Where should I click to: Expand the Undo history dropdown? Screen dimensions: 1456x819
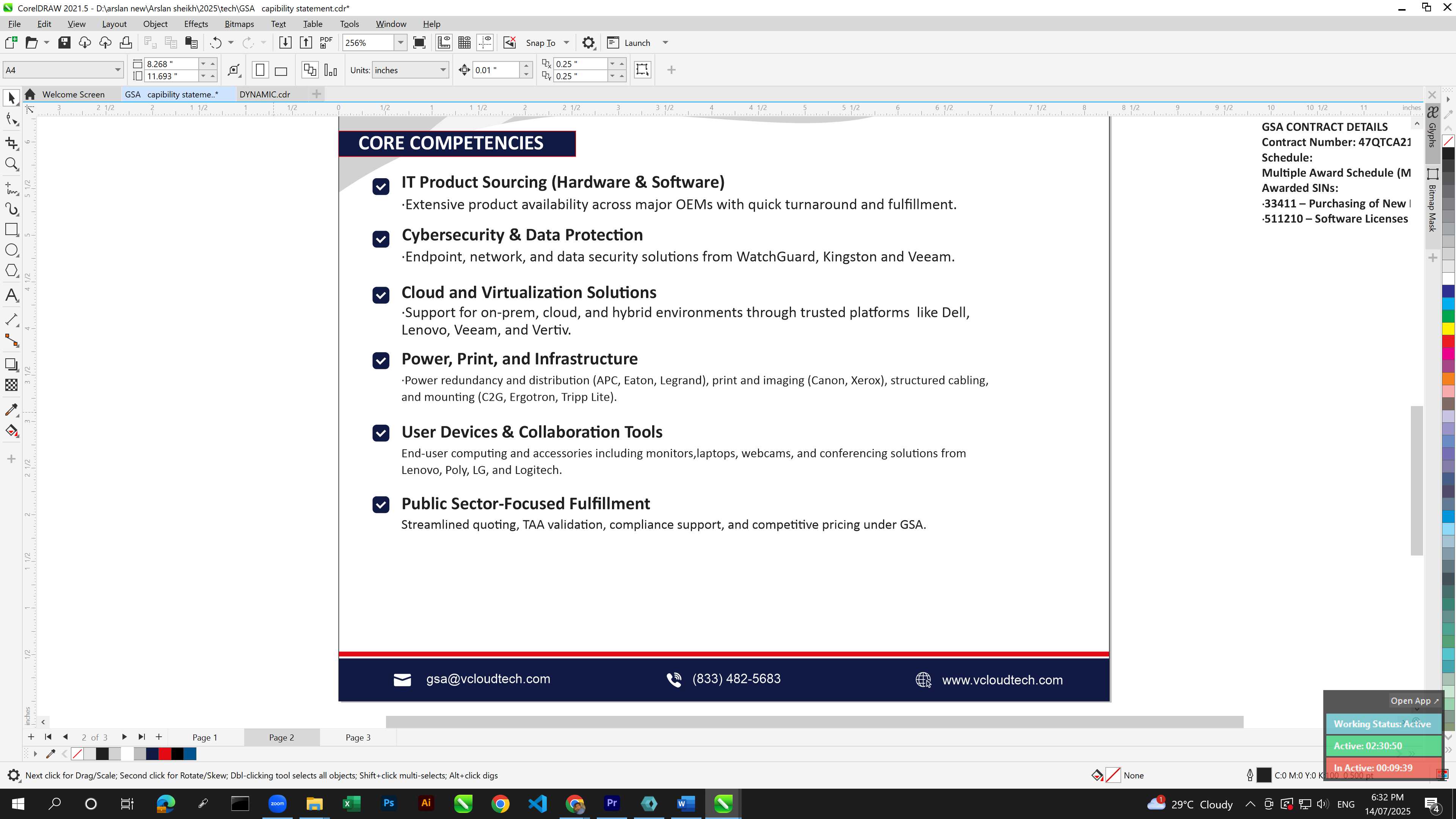pyautogui.click(x=231, y=43)
